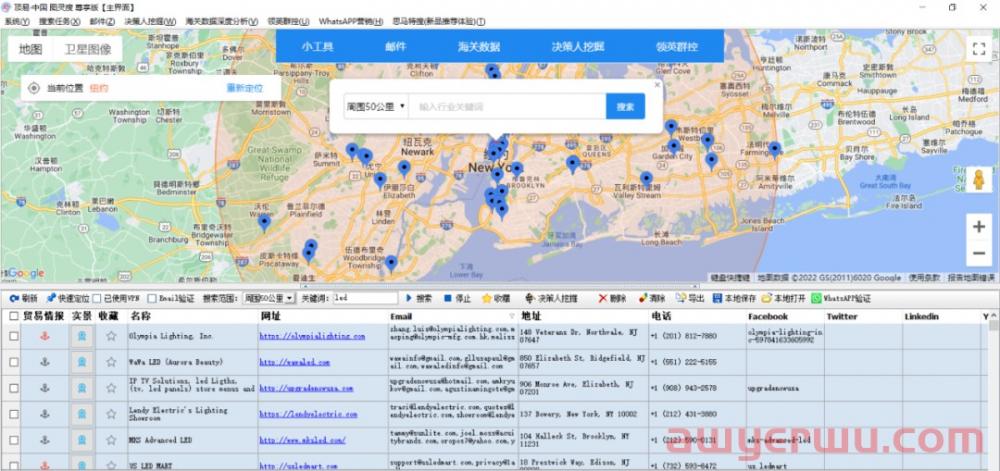This screenshot has height=471, width=1000.
Task: Switch map to 卫星图像 view
Action: (x=88, y=49)
